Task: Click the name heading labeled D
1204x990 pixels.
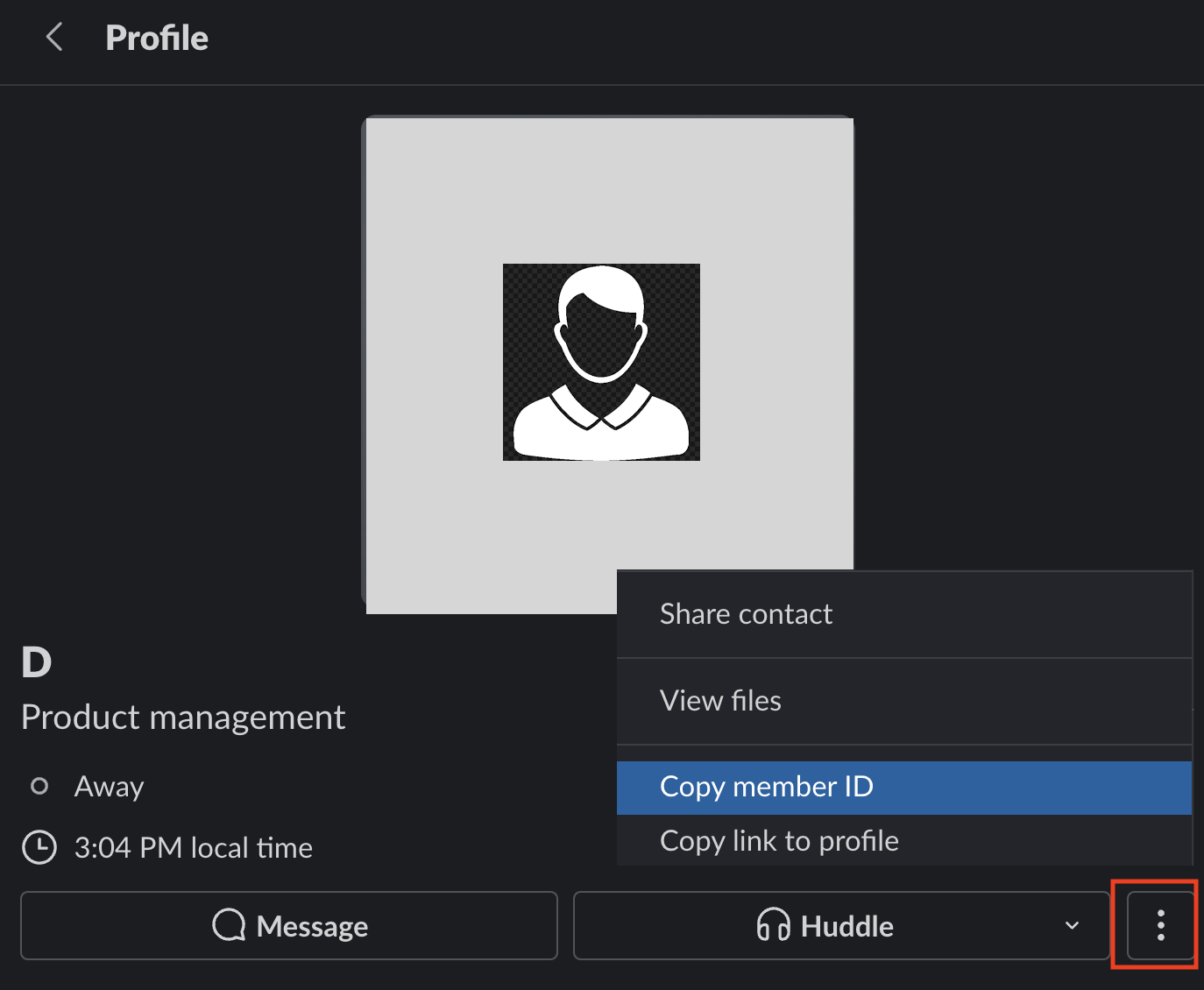Action: [36, 661]
